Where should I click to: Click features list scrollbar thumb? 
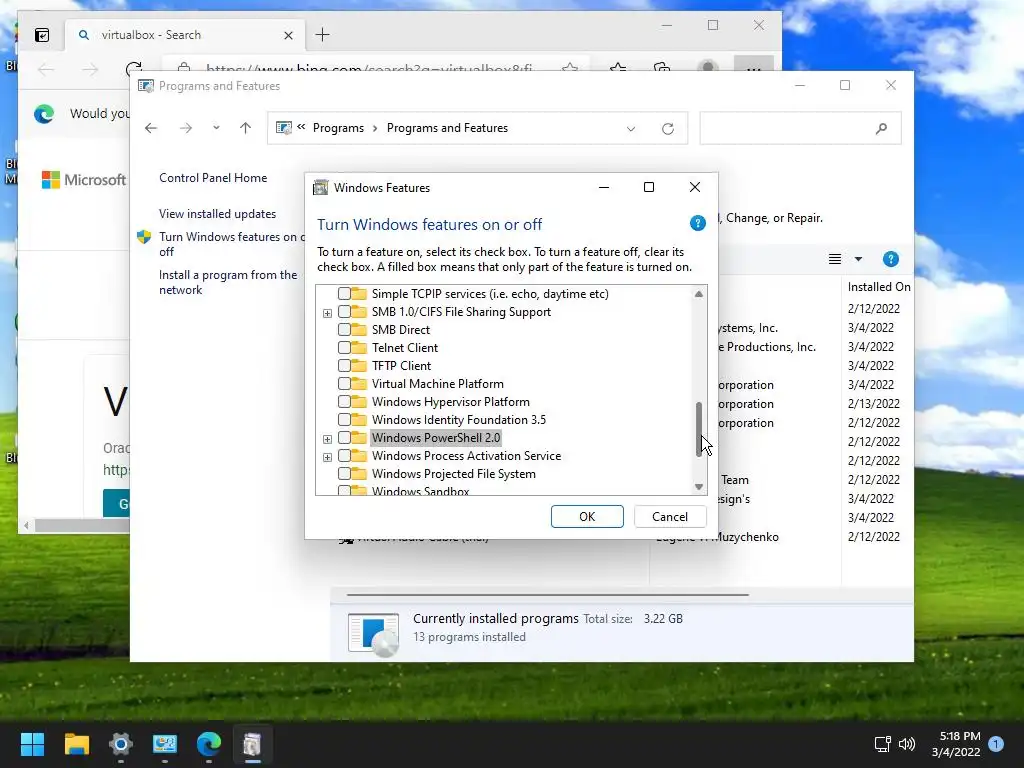[x=699, y=429]
